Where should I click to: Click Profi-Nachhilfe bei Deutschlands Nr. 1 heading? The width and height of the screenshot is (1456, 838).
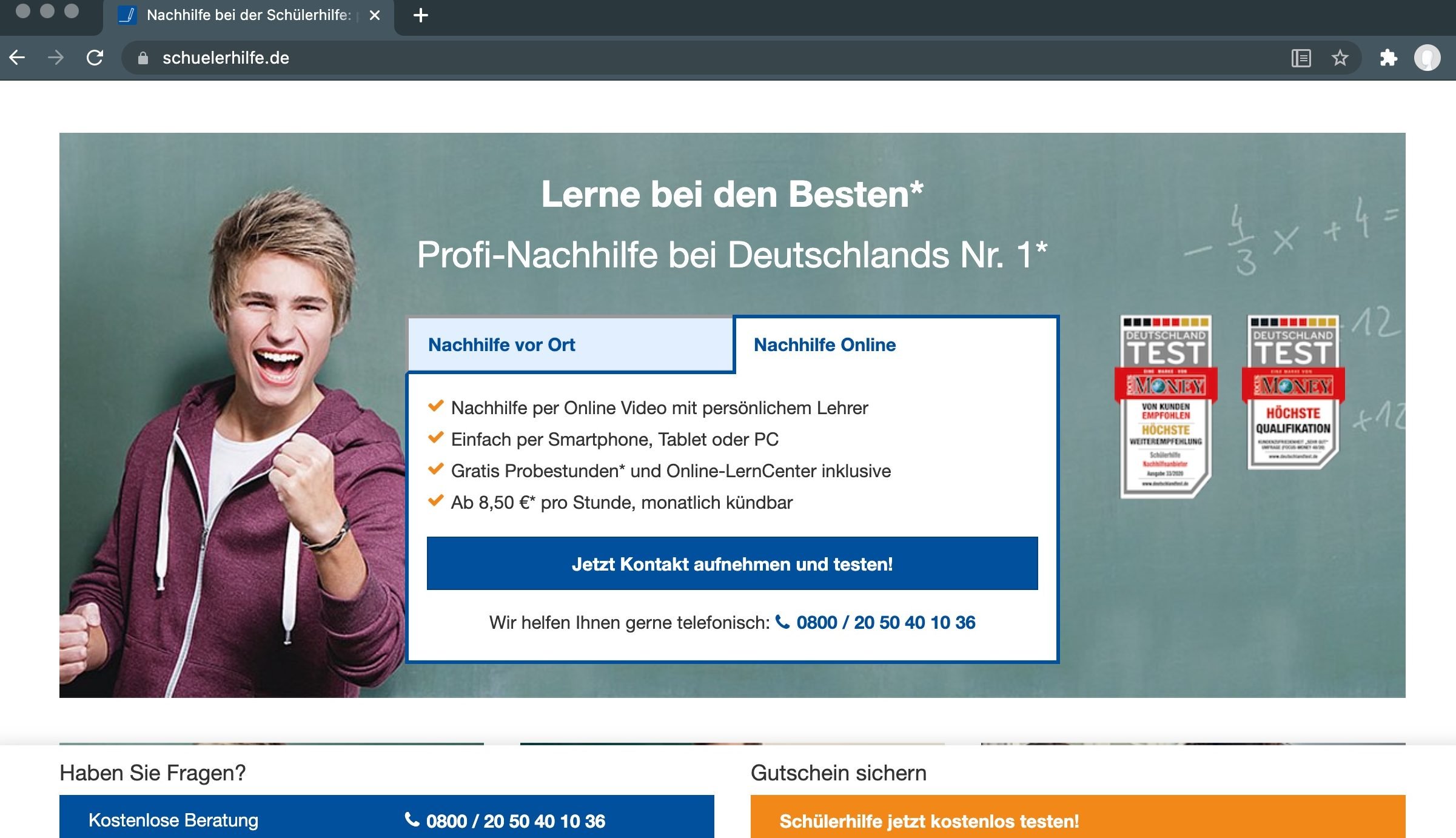coord(732,255)
